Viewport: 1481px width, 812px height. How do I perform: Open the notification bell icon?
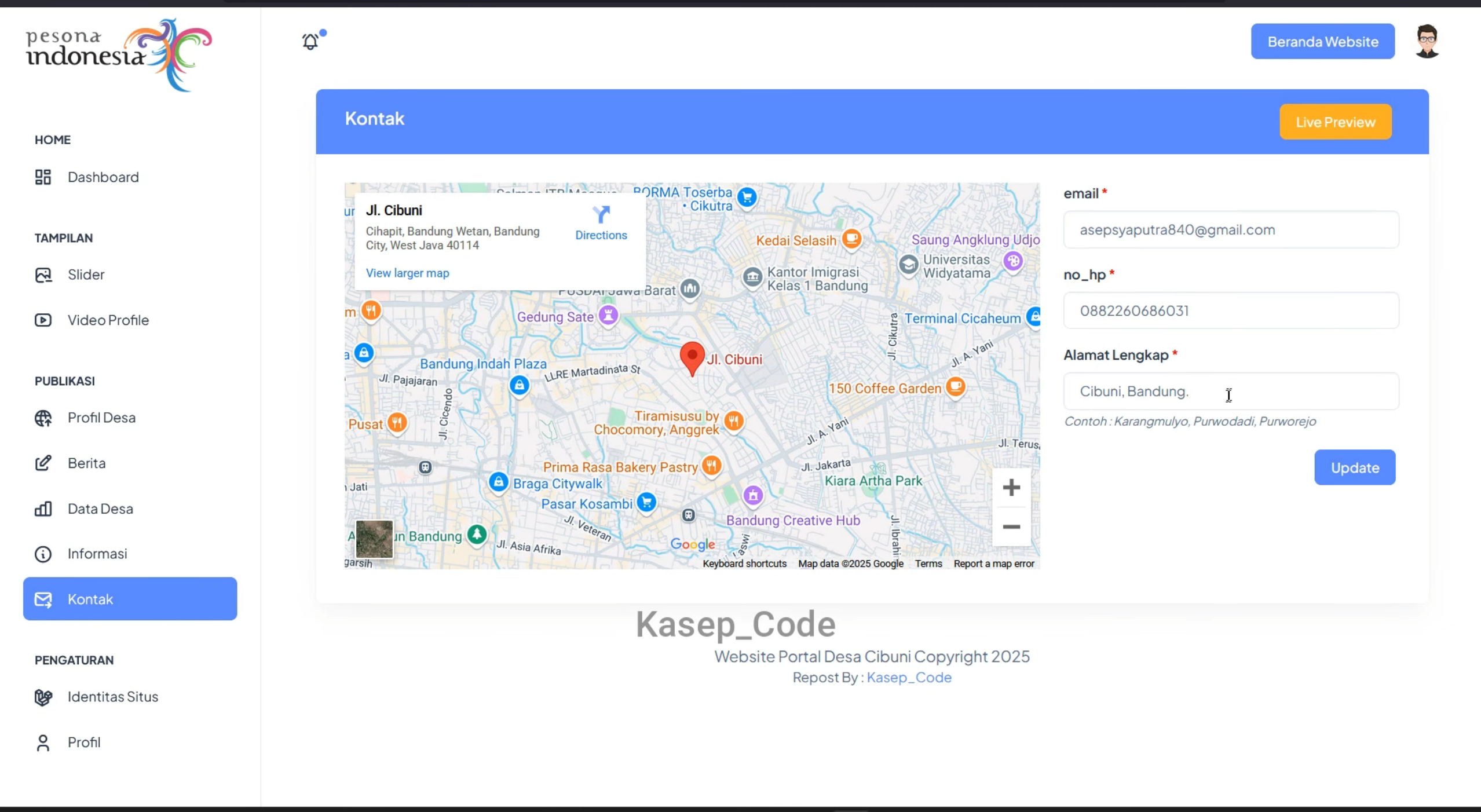tap(311, 41)
